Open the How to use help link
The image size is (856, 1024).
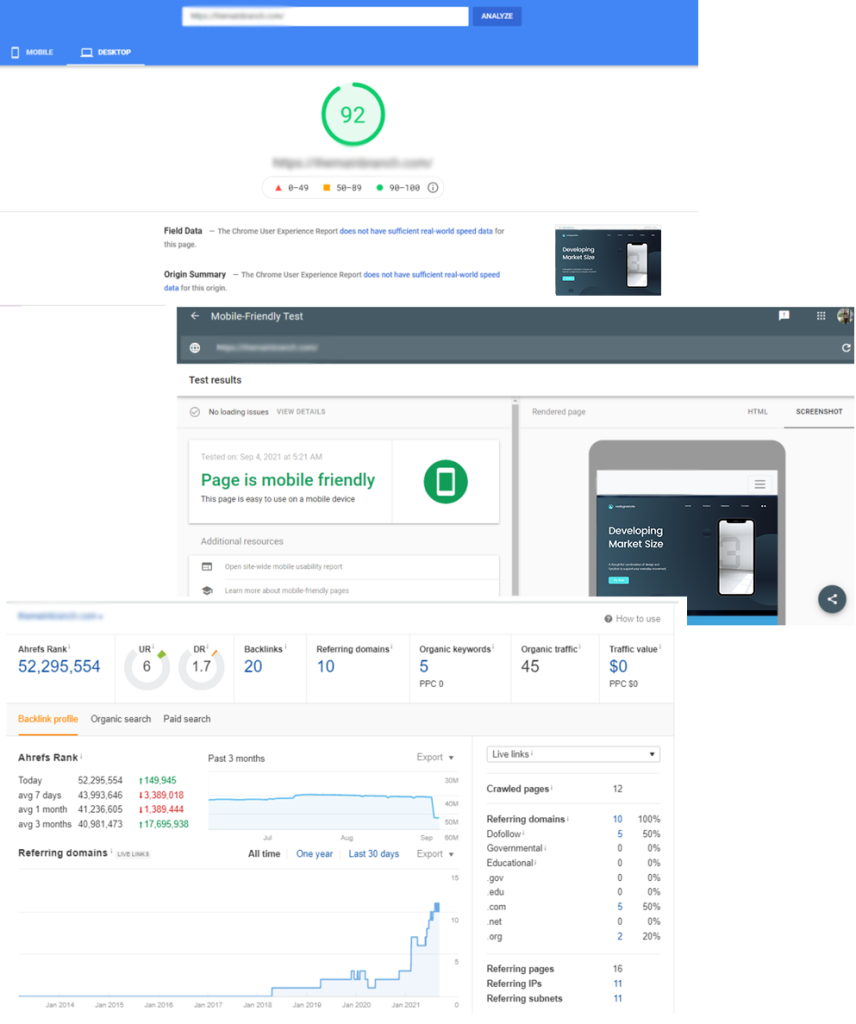pos(632,619)
